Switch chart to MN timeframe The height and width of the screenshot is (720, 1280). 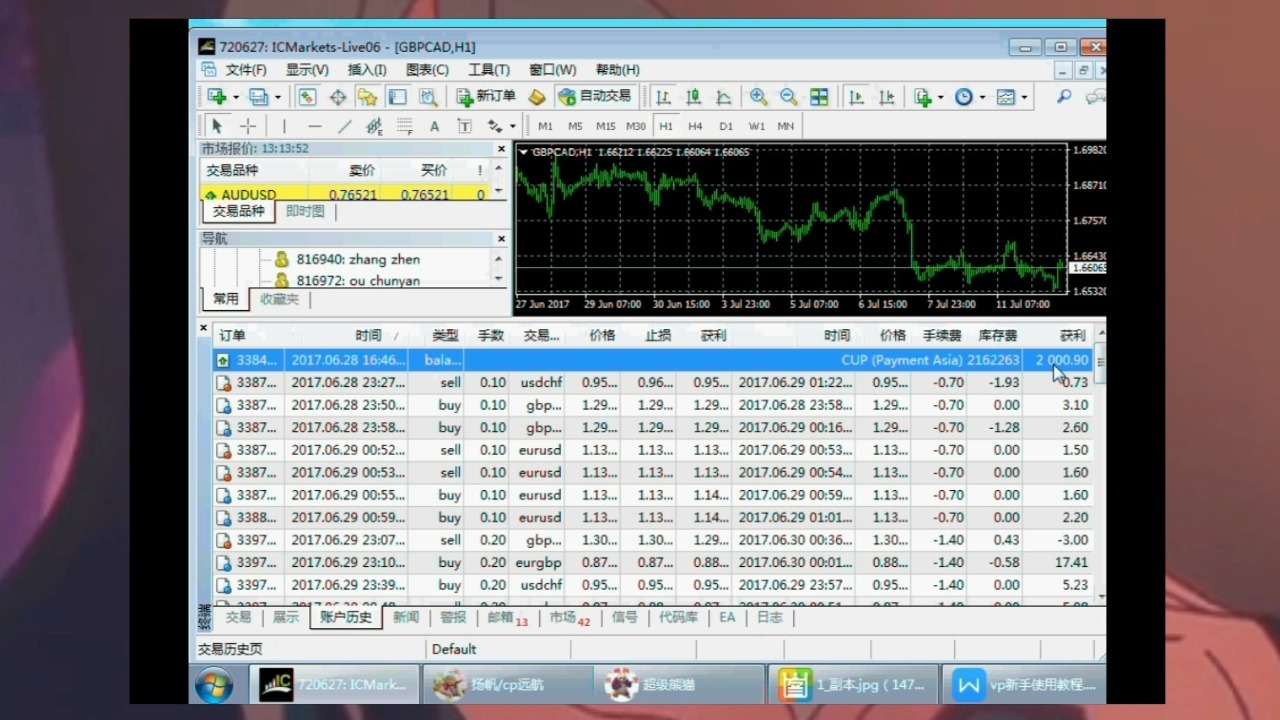(786, 126)
